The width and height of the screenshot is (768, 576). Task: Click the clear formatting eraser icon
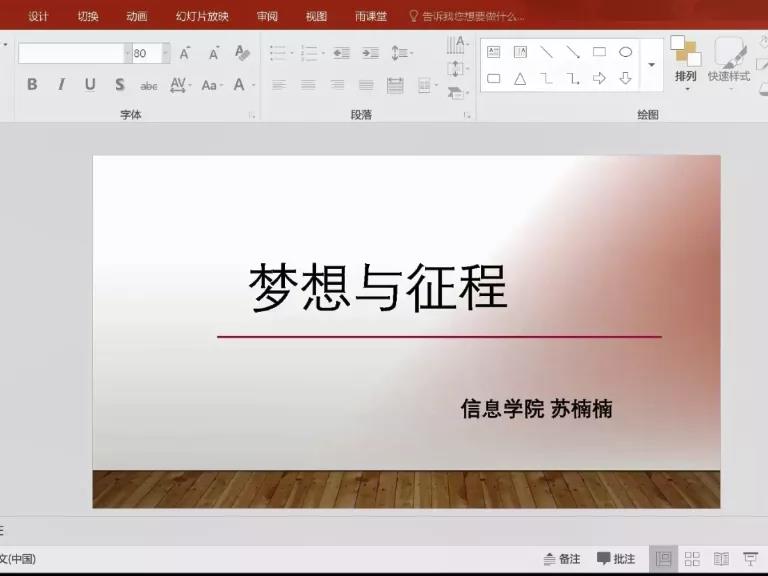tap(242, 53)
